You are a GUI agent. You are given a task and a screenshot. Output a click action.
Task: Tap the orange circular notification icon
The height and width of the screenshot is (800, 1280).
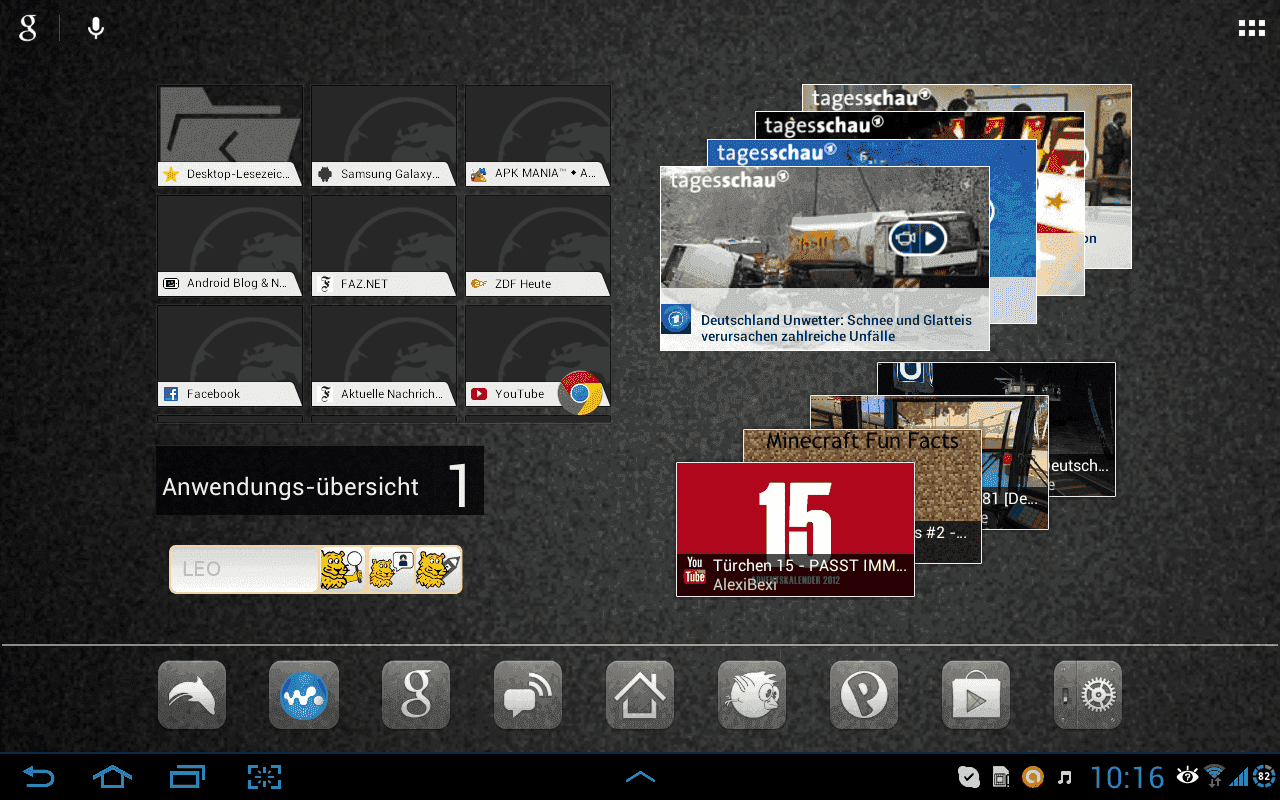click(1033, 777)
